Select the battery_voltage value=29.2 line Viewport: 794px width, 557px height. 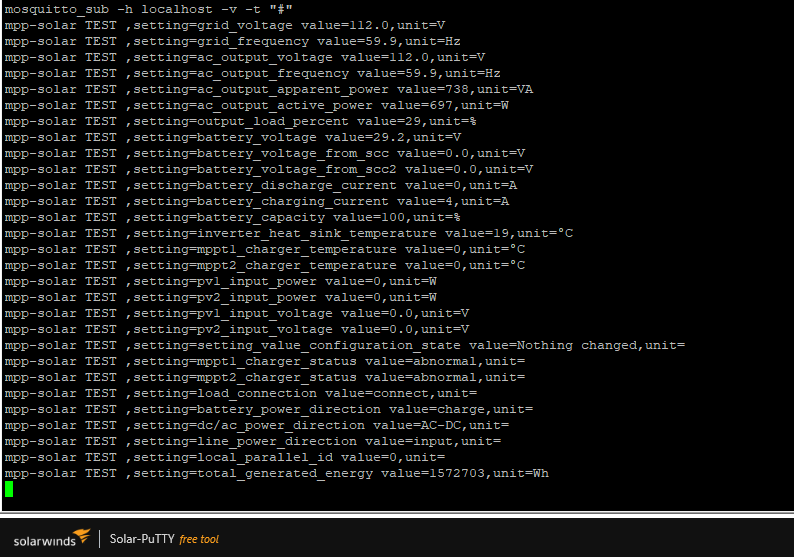pos(233,137)
